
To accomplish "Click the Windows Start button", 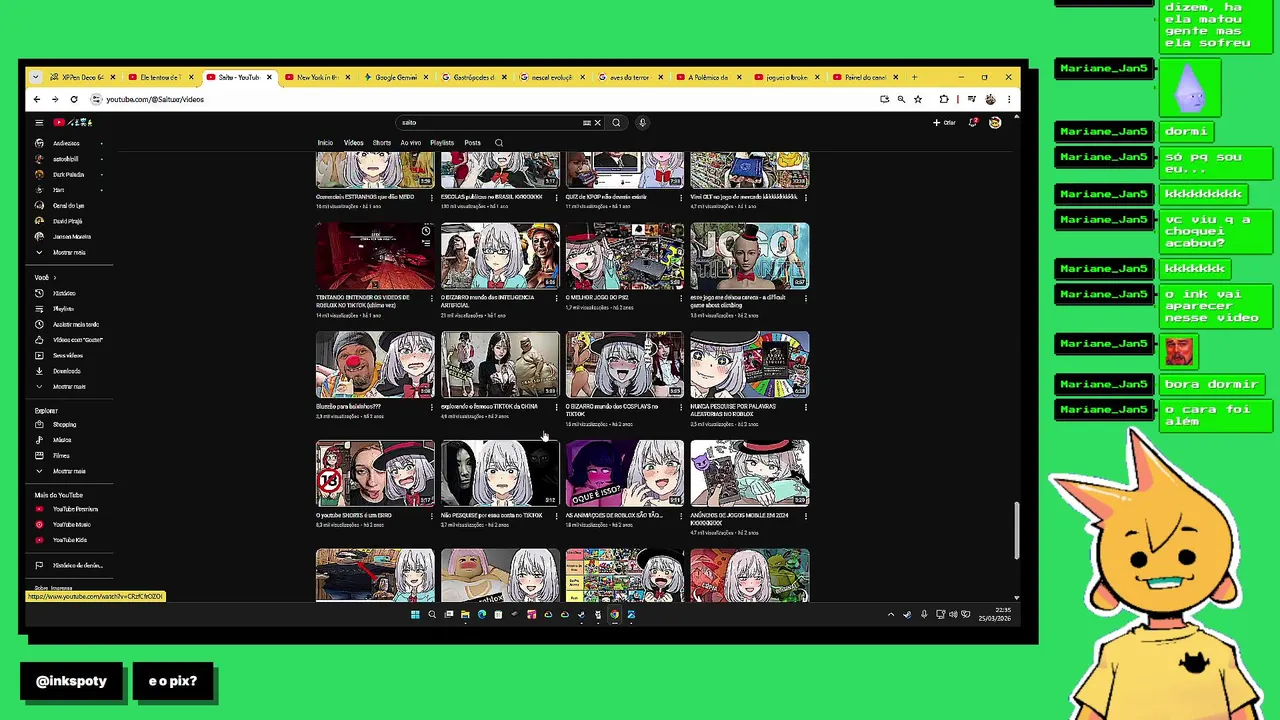I will (x=415, y=615).
